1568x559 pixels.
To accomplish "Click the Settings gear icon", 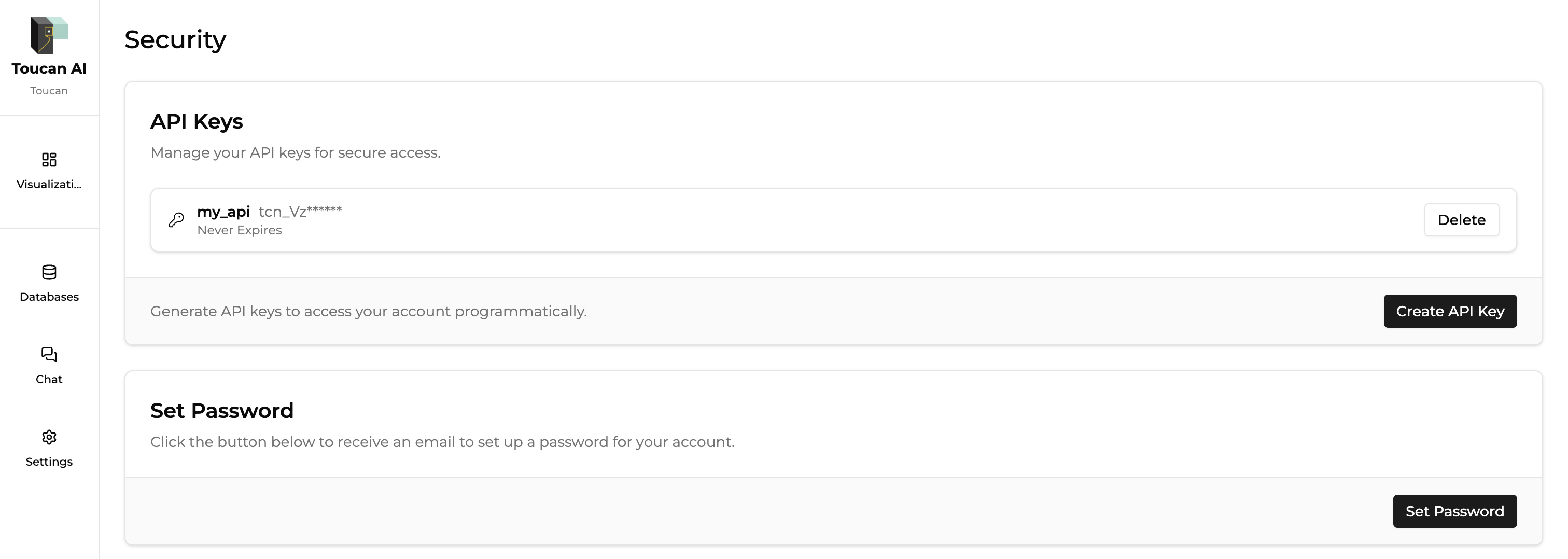I will pyautogui.click(x=49, y=437).
